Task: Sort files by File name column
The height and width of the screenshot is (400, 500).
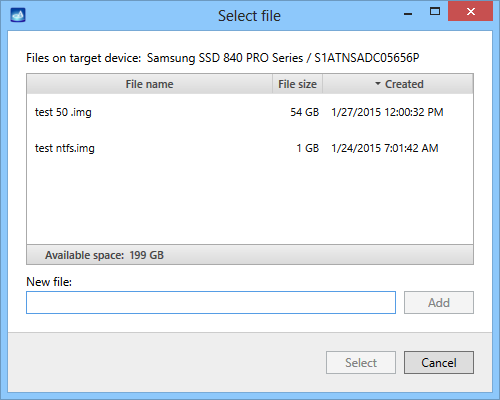Action: [x=149, y=84]
